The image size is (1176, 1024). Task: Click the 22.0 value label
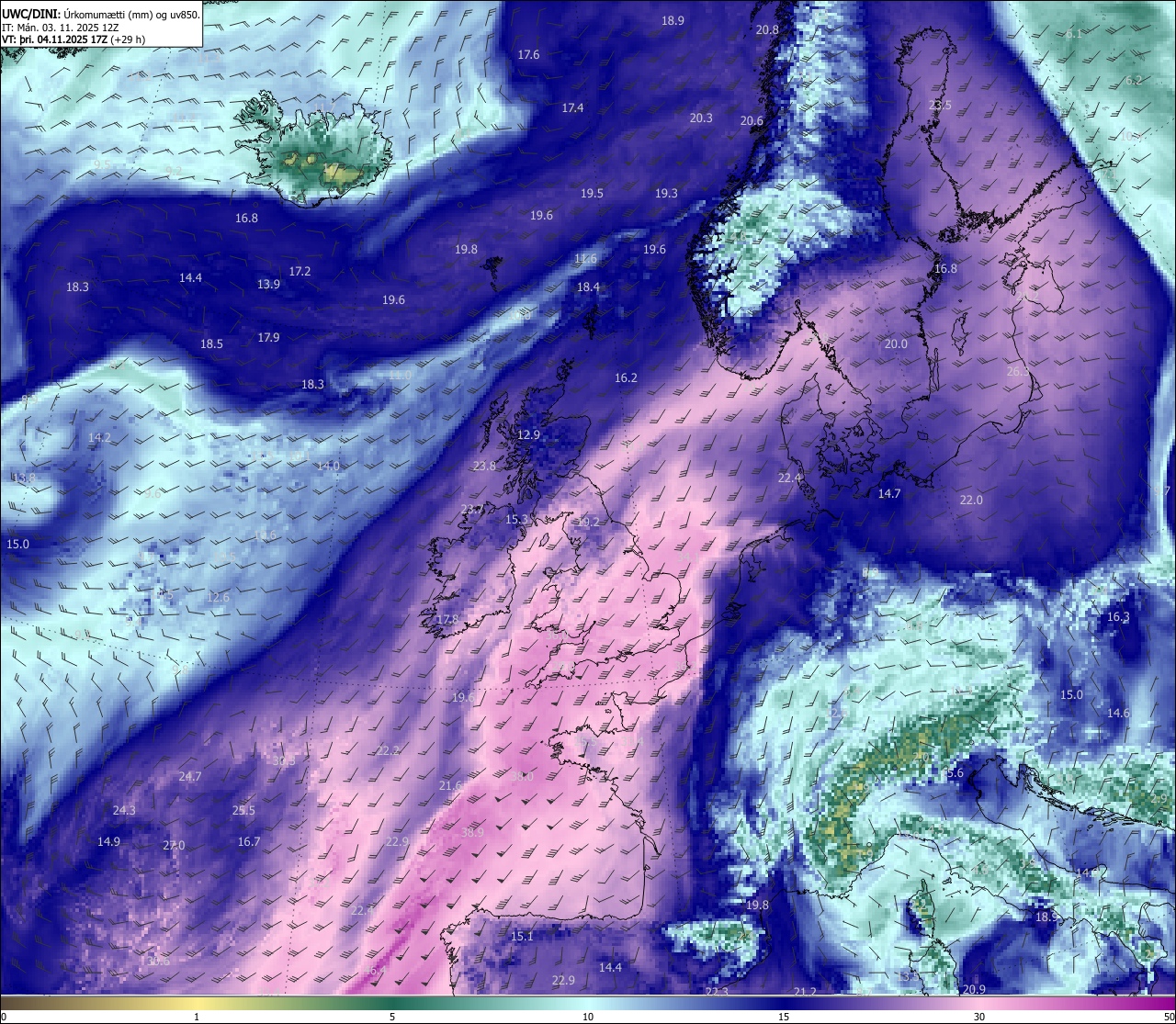pyautogui.click(x=971, y=501)
